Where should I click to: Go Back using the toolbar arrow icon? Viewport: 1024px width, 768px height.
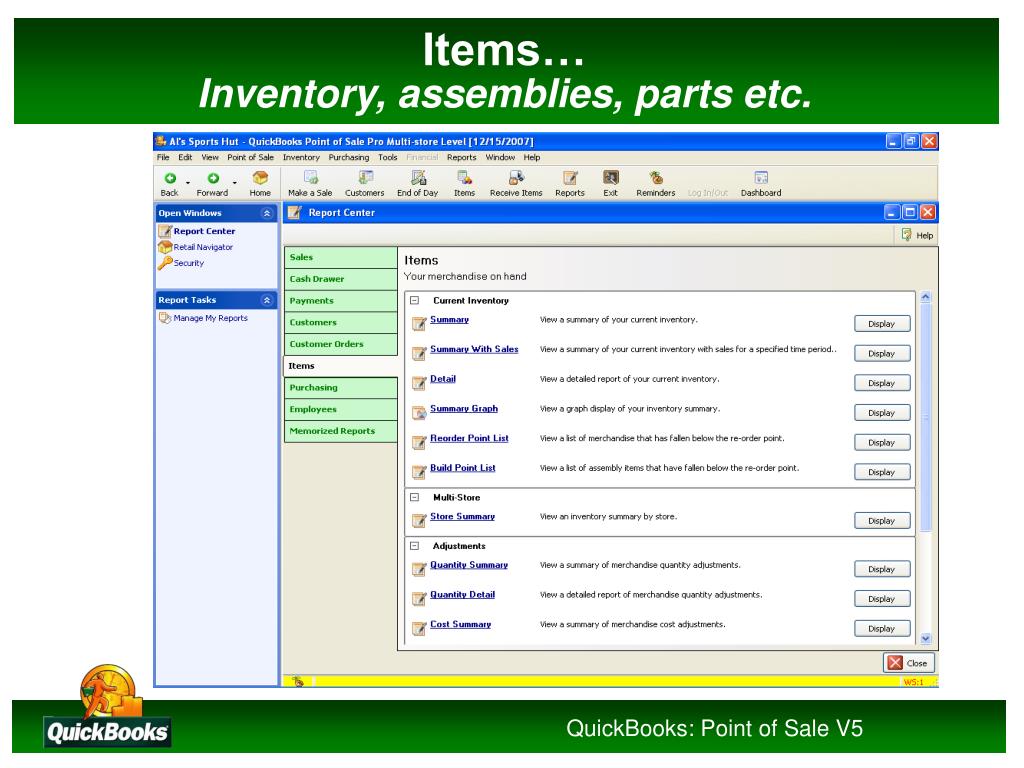(170, 178)
